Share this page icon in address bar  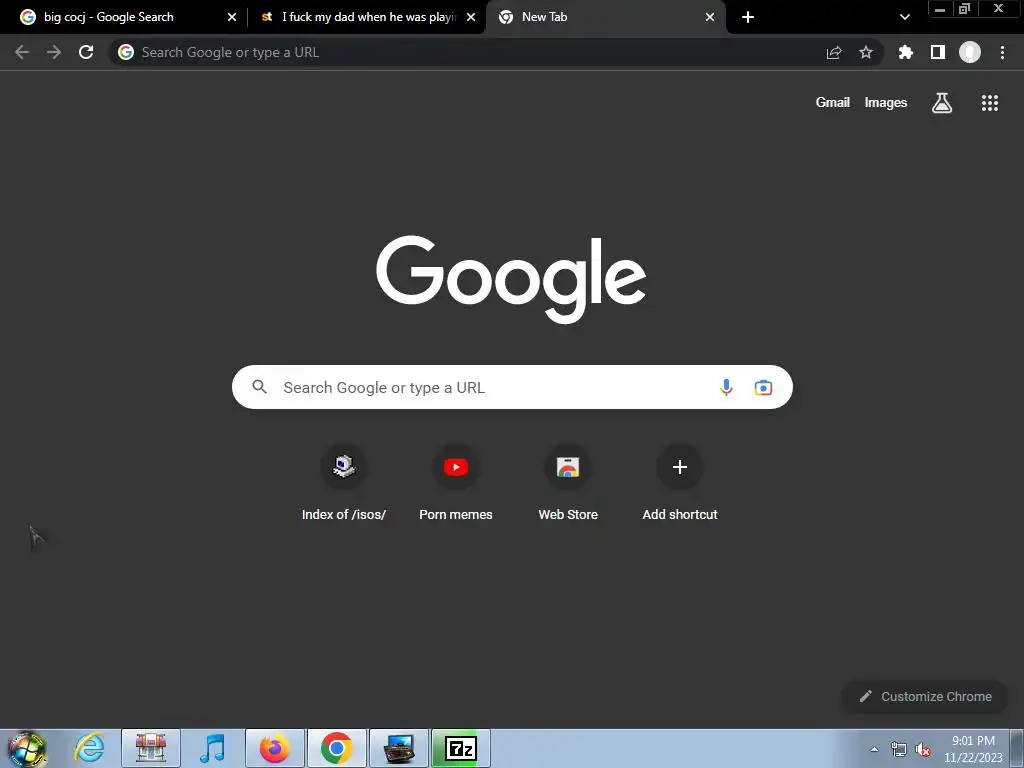[834, 52]
